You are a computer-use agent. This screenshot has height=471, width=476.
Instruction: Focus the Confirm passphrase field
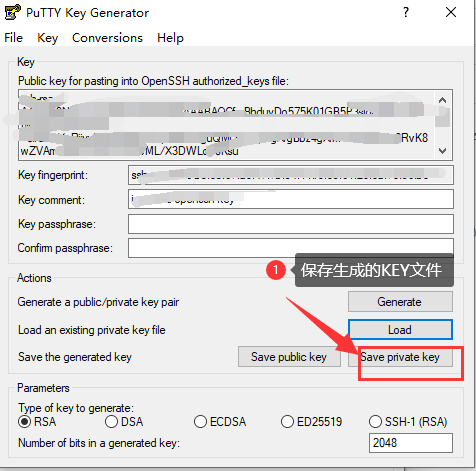[x=291, y=248]
